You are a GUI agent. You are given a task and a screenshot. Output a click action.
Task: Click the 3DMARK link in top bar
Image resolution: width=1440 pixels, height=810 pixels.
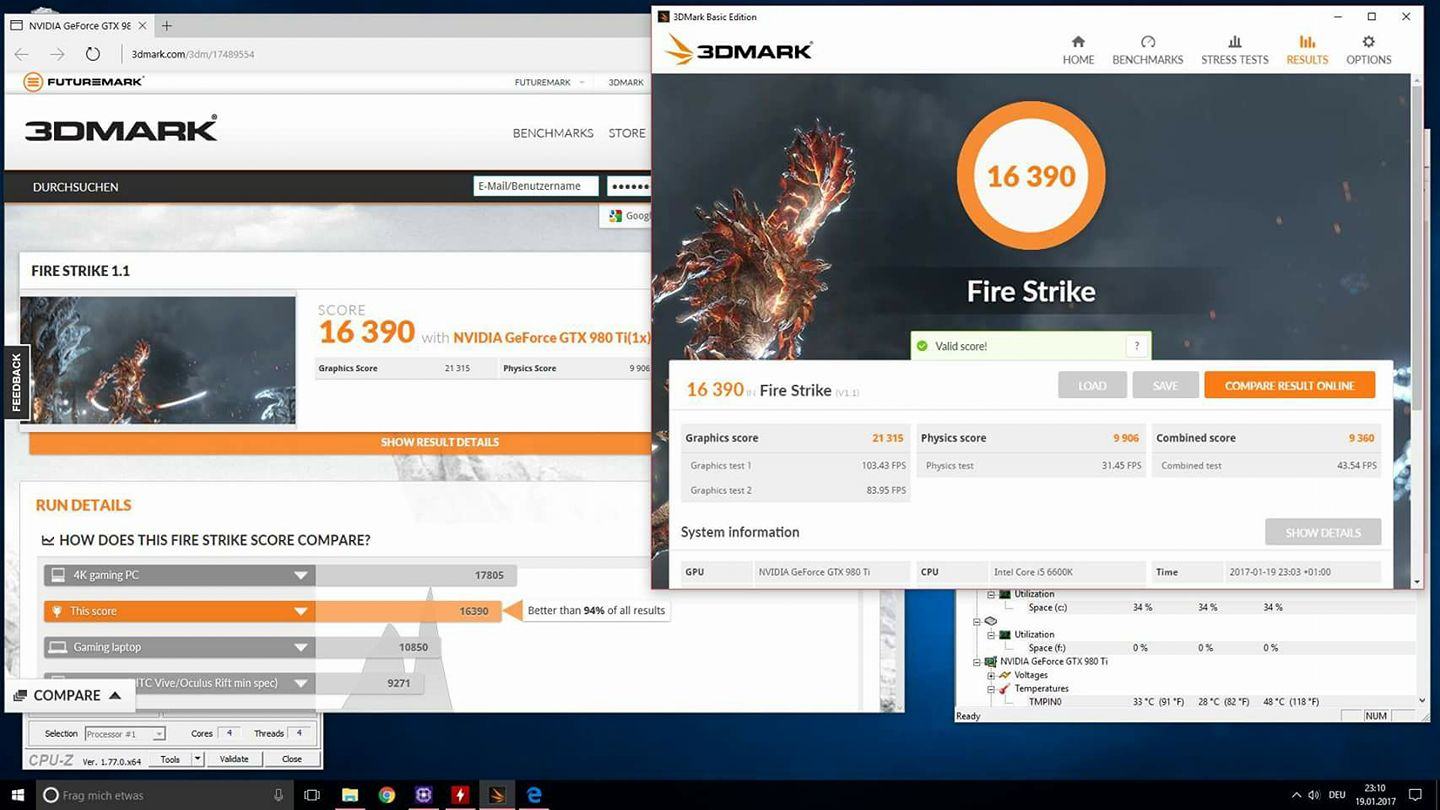pyautogui.click(x=626, y=82)
